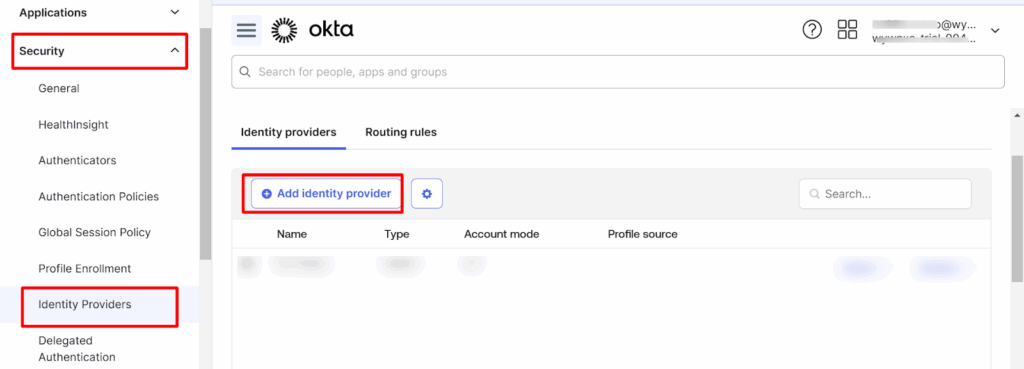The image size is (1024, 369).
Task: Click the Profile source column header
Action: [x=643, y=234]
